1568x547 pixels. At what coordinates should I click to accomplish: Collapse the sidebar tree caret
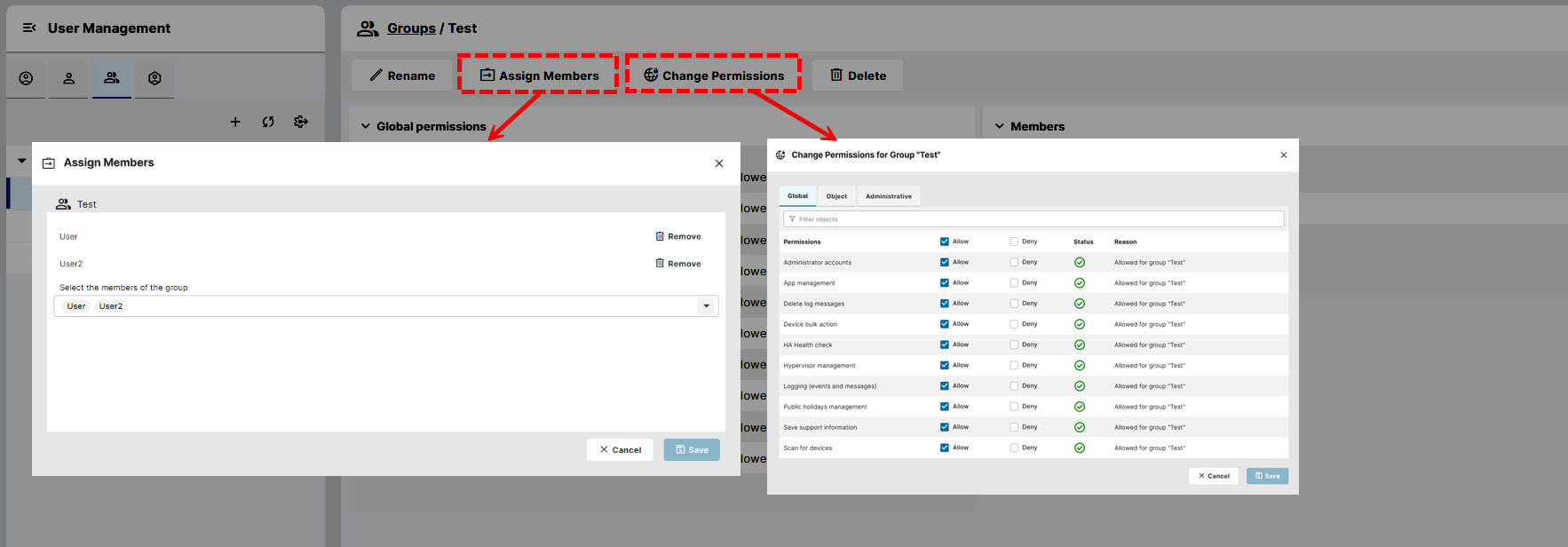pos(21,161)
